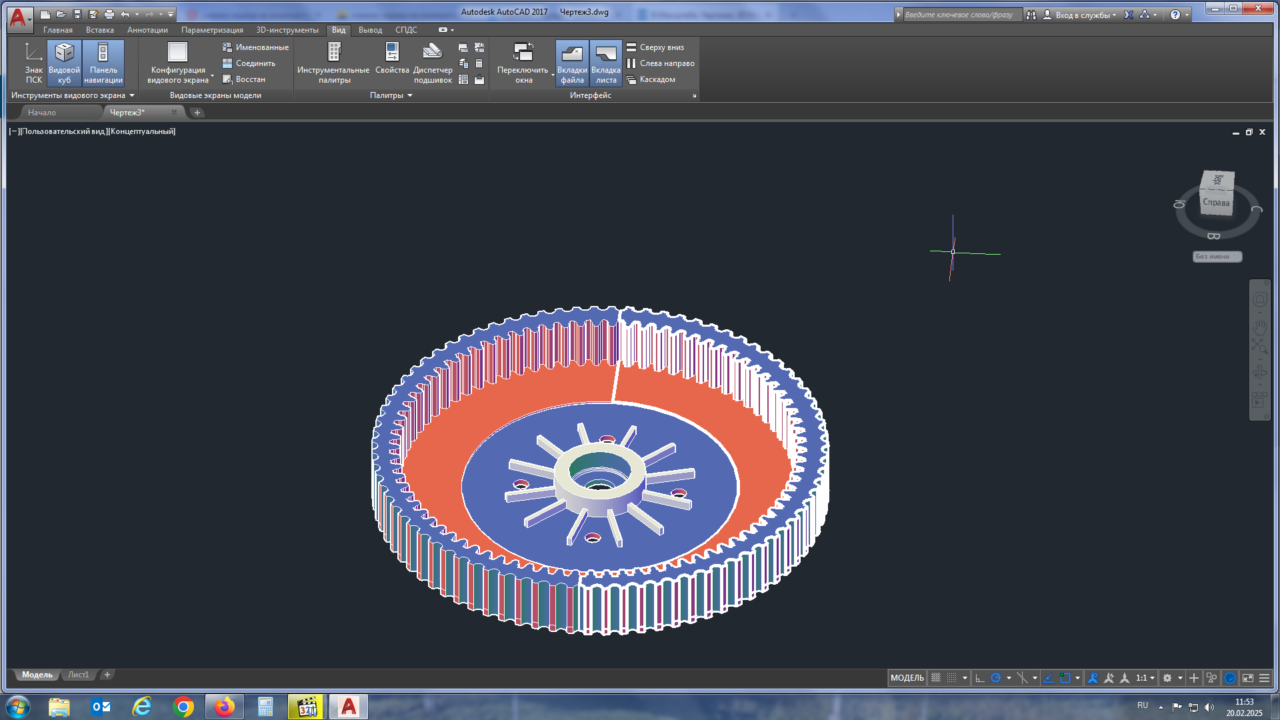Select Модель layout tab
The image size is (1280, 720).
[37, 675]
